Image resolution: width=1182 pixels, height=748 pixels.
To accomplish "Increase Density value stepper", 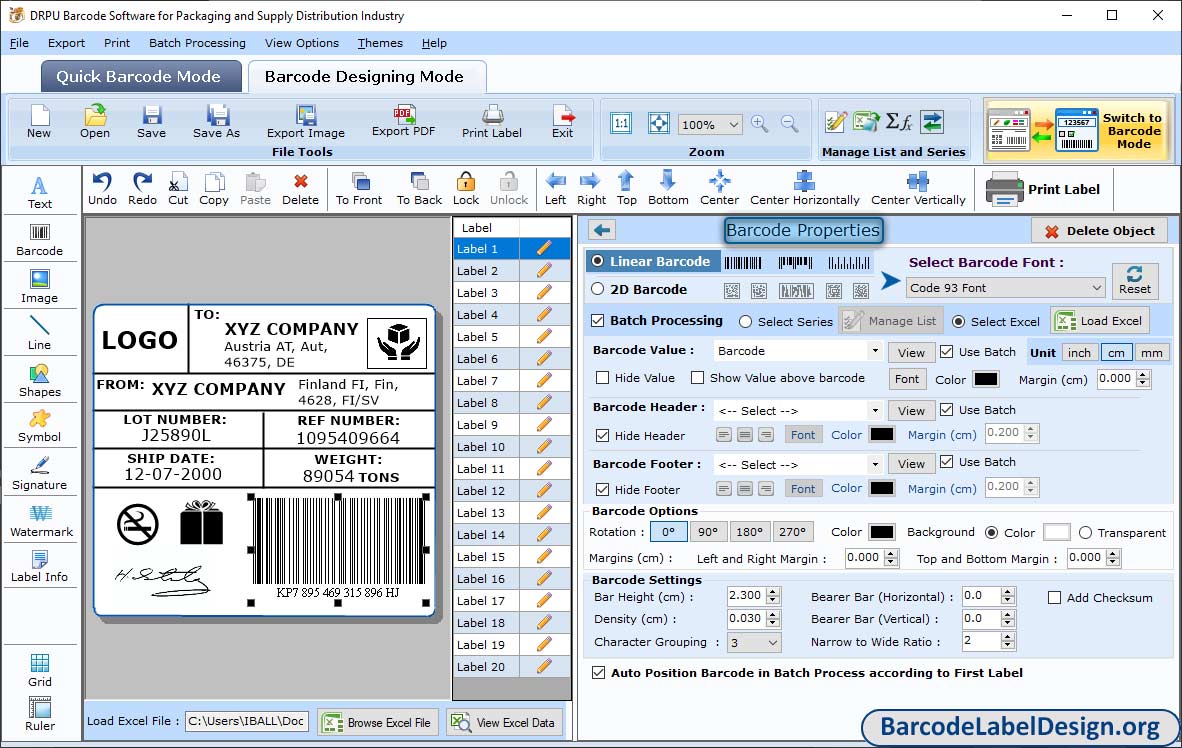I will [773, 615].
